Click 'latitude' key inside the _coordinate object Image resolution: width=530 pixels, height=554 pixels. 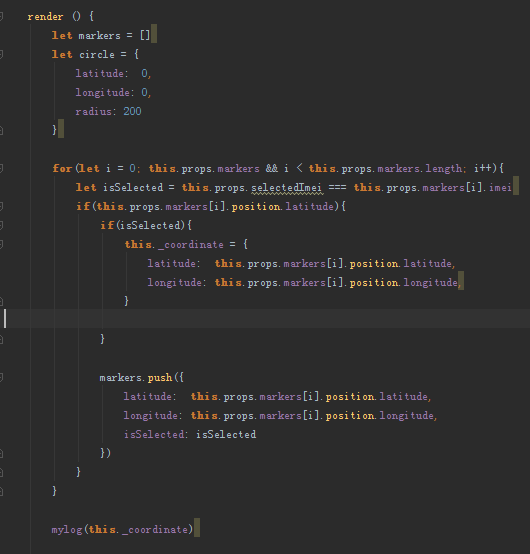(x=171, y=264)
